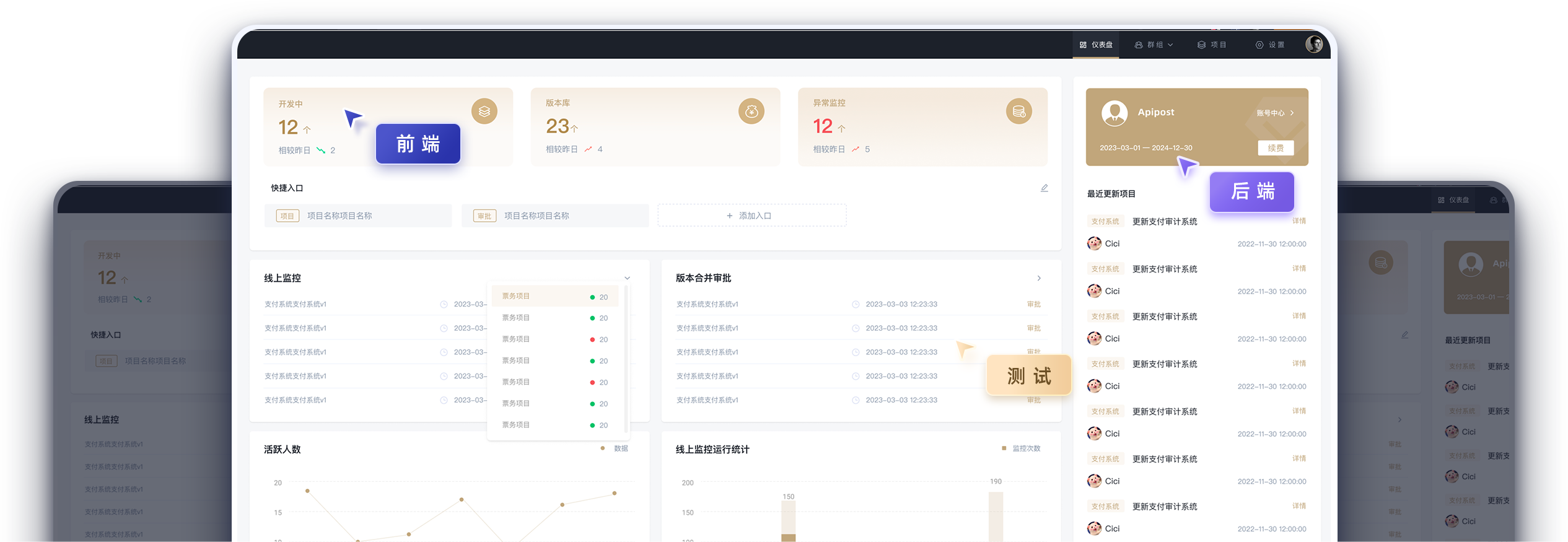Click the pencil edit icon for 快捷入口
This screenshot has width=1568, height=542.
1045,188
